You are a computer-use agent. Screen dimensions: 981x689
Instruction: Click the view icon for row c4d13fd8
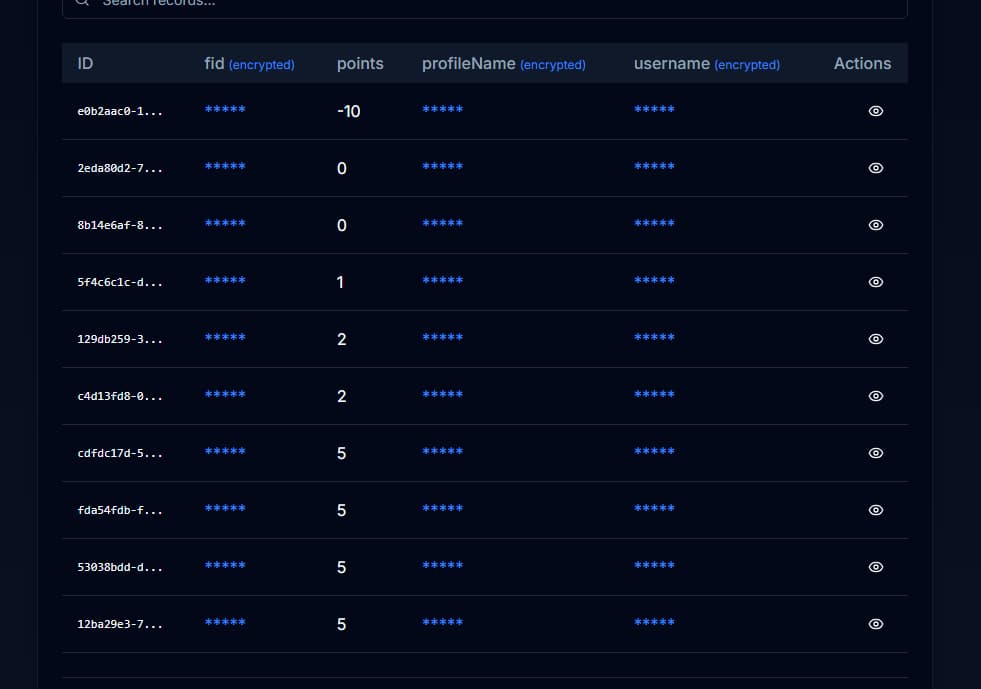875,396
